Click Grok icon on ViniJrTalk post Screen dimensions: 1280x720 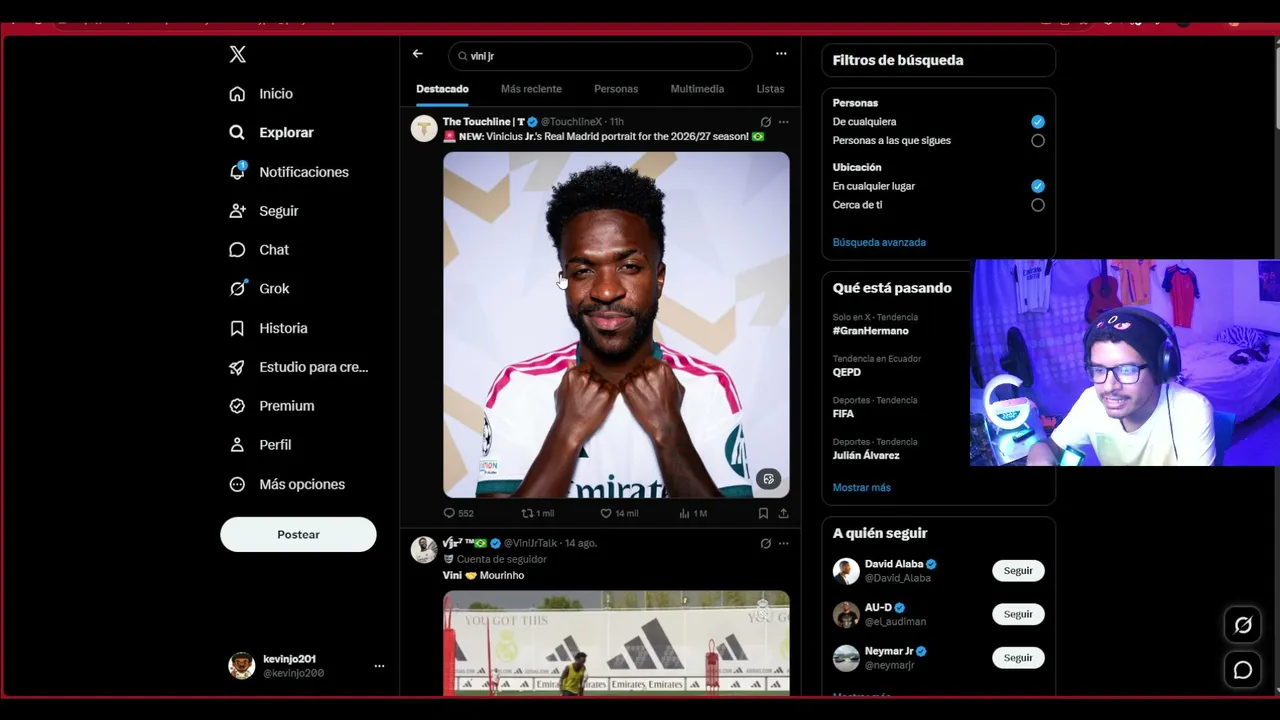[765, 543]
